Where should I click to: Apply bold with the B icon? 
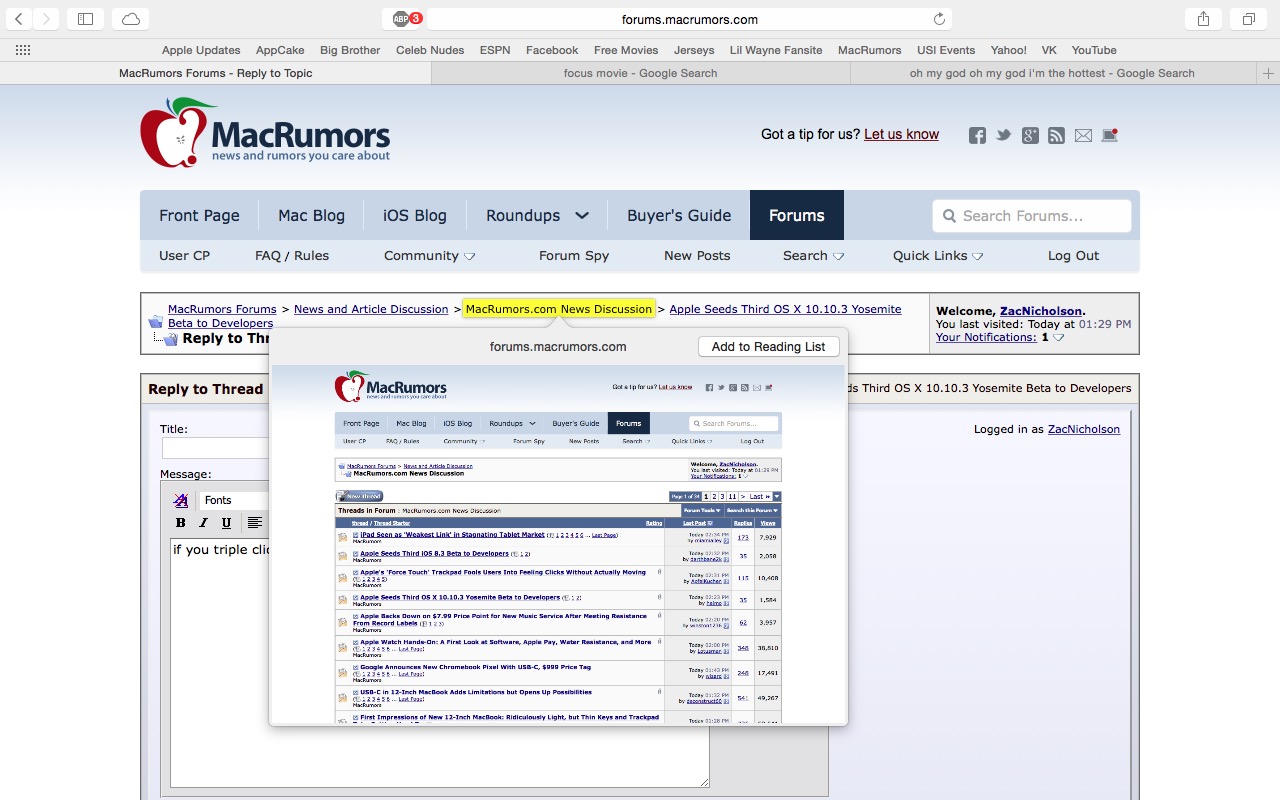181,522
